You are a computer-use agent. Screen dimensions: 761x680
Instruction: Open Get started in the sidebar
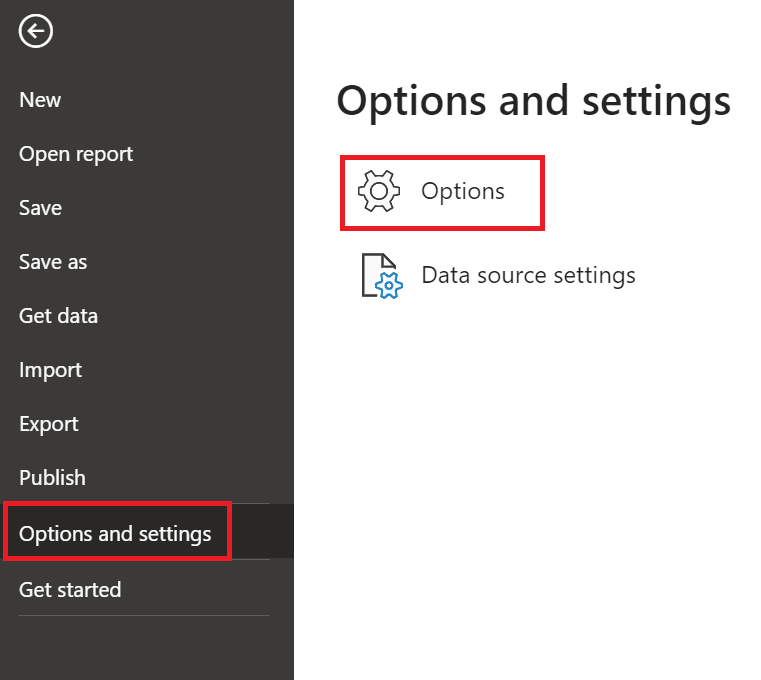70,590
